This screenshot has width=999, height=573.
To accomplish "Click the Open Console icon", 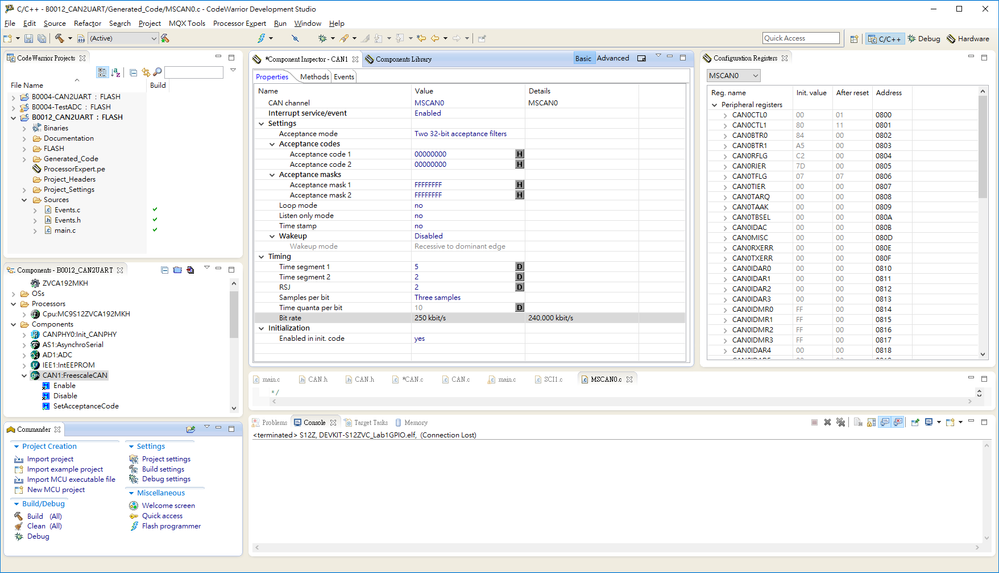I will 949,423.
